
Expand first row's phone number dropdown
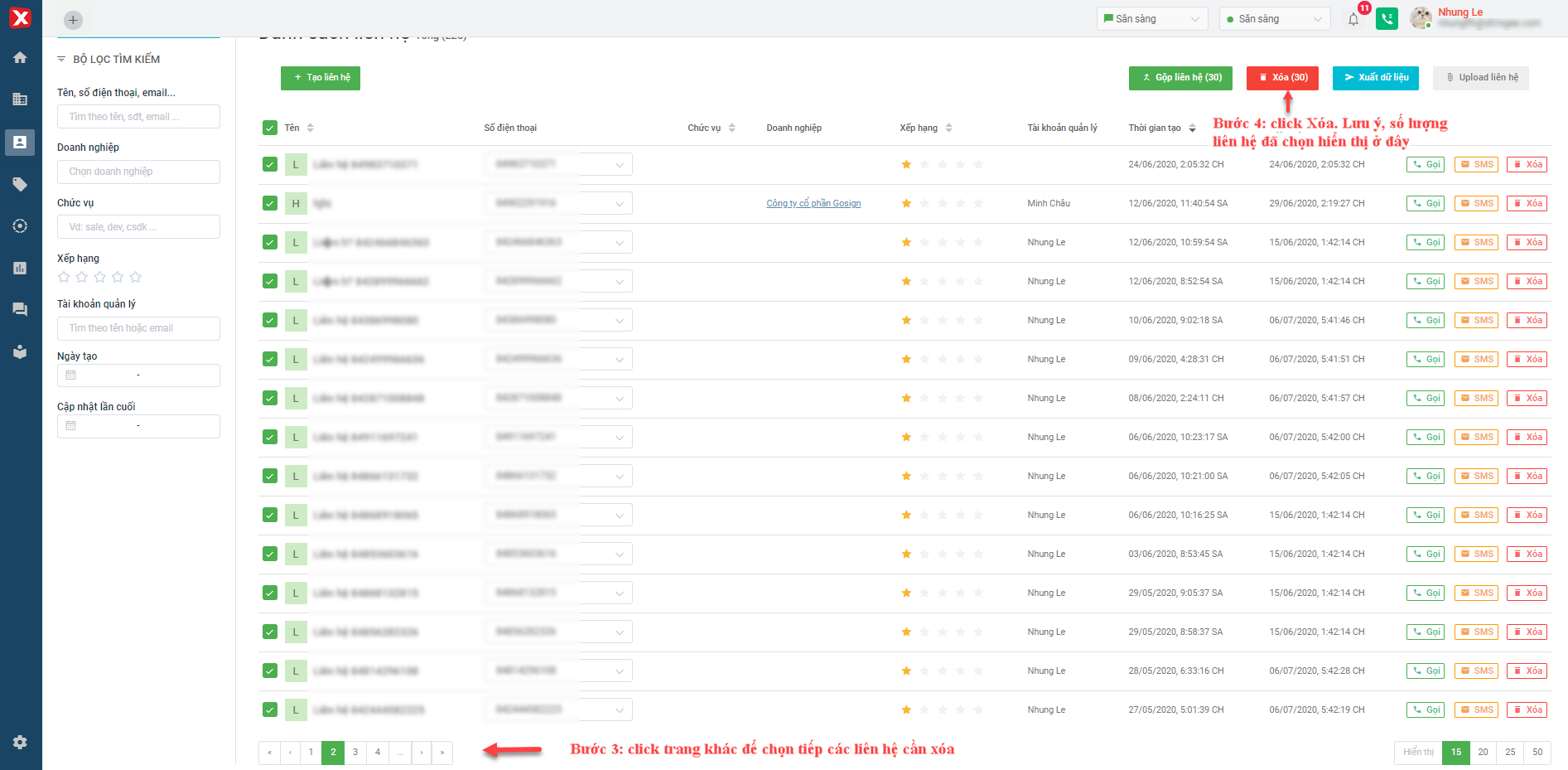pos(619,165)
